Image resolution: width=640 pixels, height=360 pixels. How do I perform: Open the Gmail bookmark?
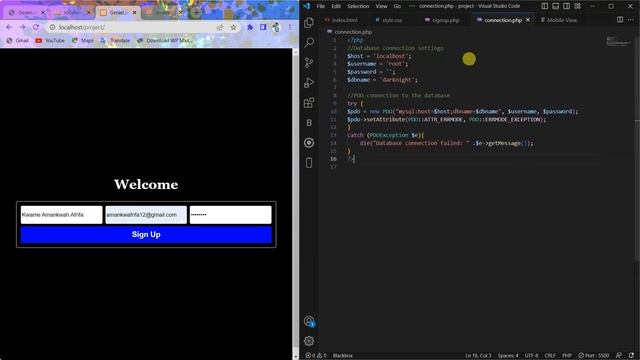[18, 40]
